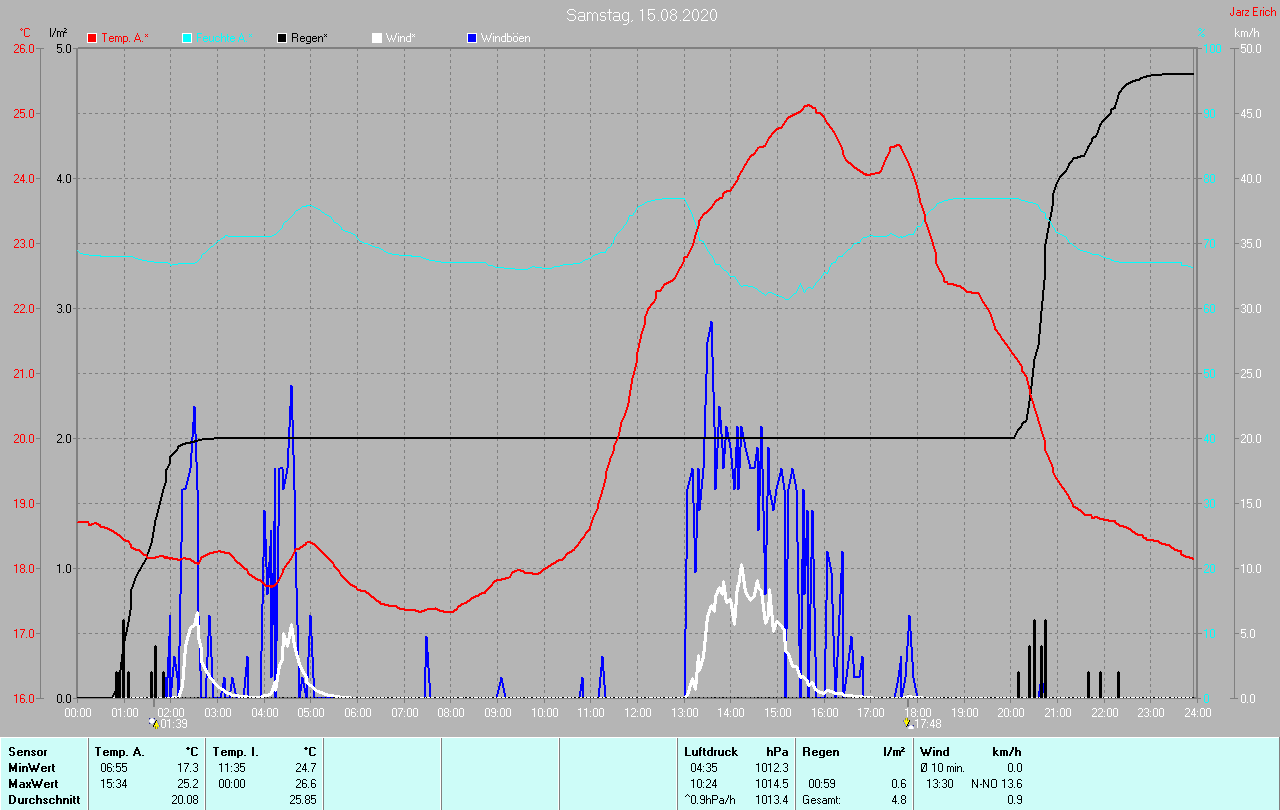Click the date title Samstag, 15.08.2020
Image resolution: width=1280 pixels, height=810 pixels.
point(641,15)
